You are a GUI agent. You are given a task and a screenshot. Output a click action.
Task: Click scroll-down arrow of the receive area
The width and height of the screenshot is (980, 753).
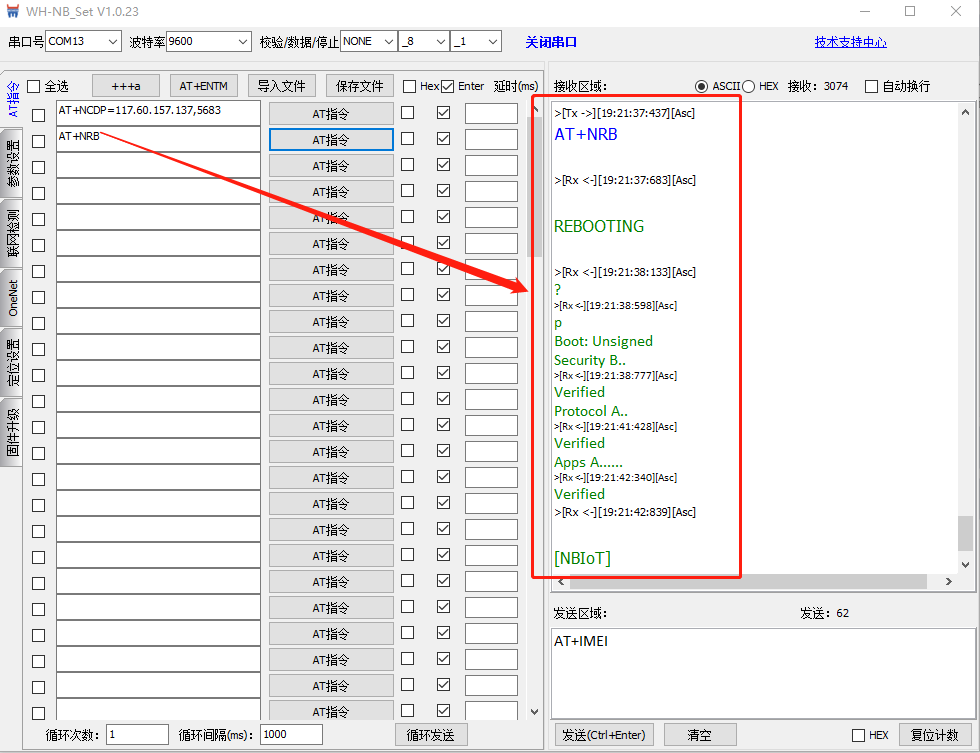tap(966, 565)
